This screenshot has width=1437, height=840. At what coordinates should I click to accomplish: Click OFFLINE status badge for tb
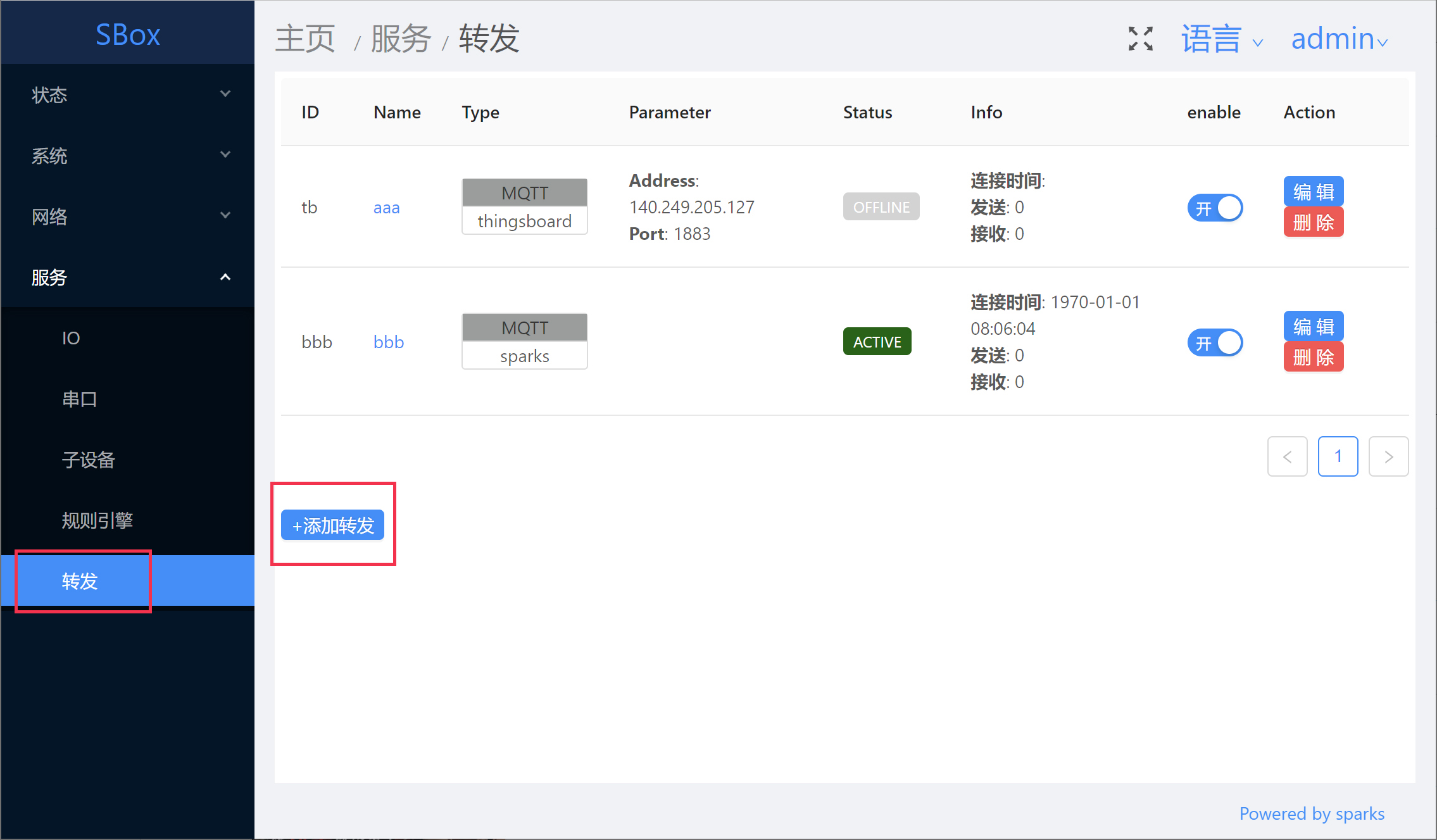(879, 207)
